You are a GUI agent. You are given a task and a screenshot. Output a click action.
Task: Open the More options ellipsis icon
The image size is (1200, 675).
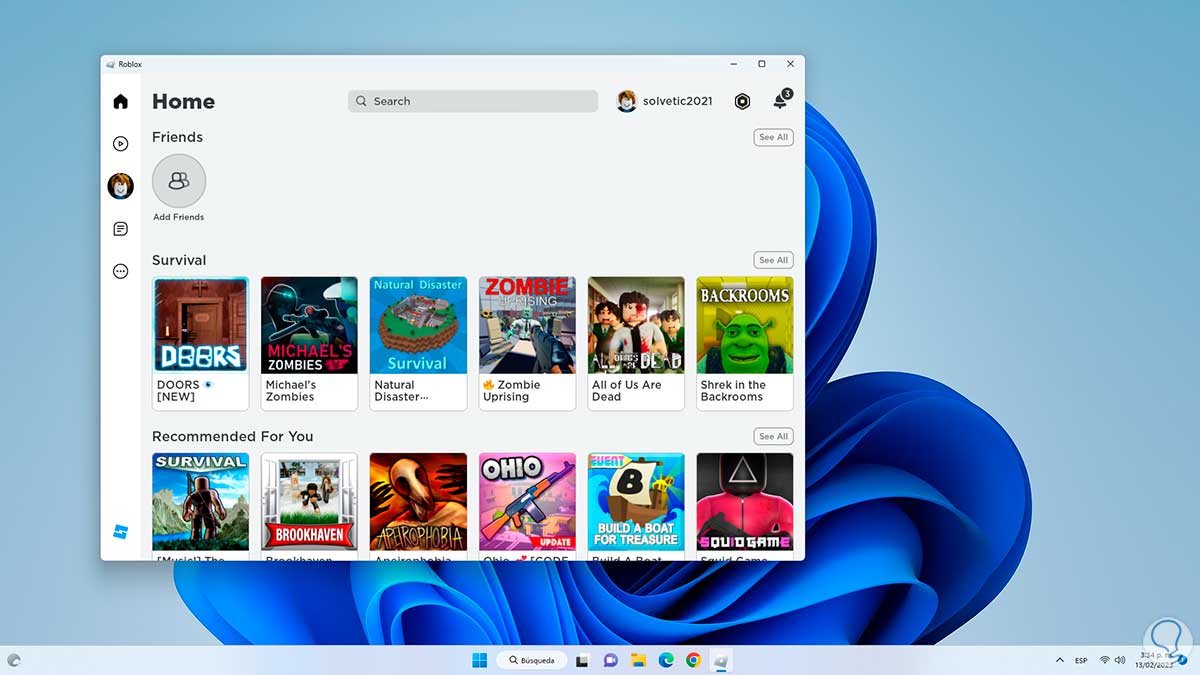pos(120,271)
